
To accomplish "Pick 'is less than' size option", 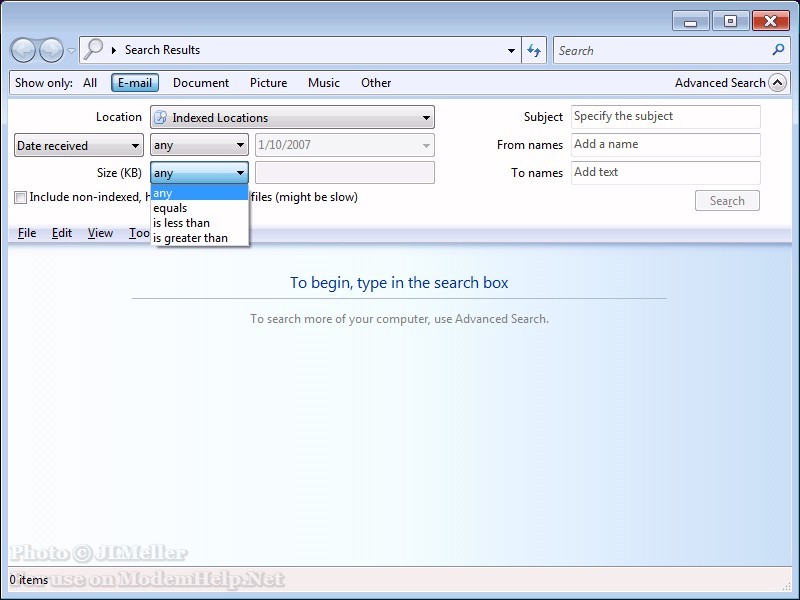I will [181, 223].
